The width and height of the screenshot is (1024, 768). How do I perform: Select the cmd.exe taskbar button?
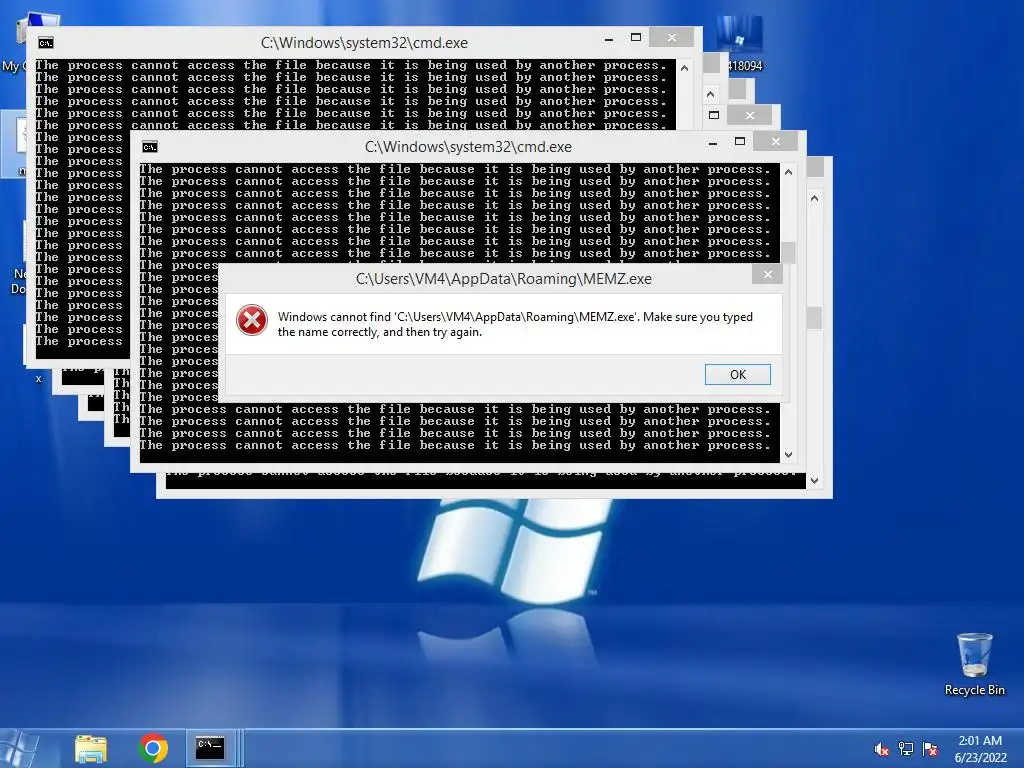210,748
